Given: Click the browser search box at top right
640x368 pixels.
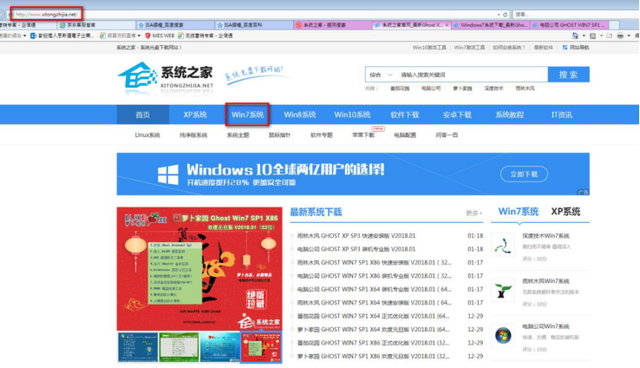Looking at the screenshot, I should coord(575,14).
